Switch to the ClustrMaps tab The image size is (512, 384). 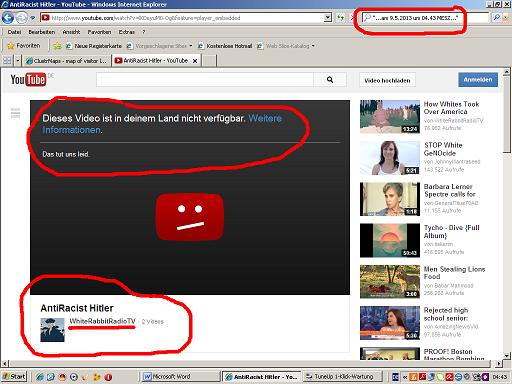(66, 61)
